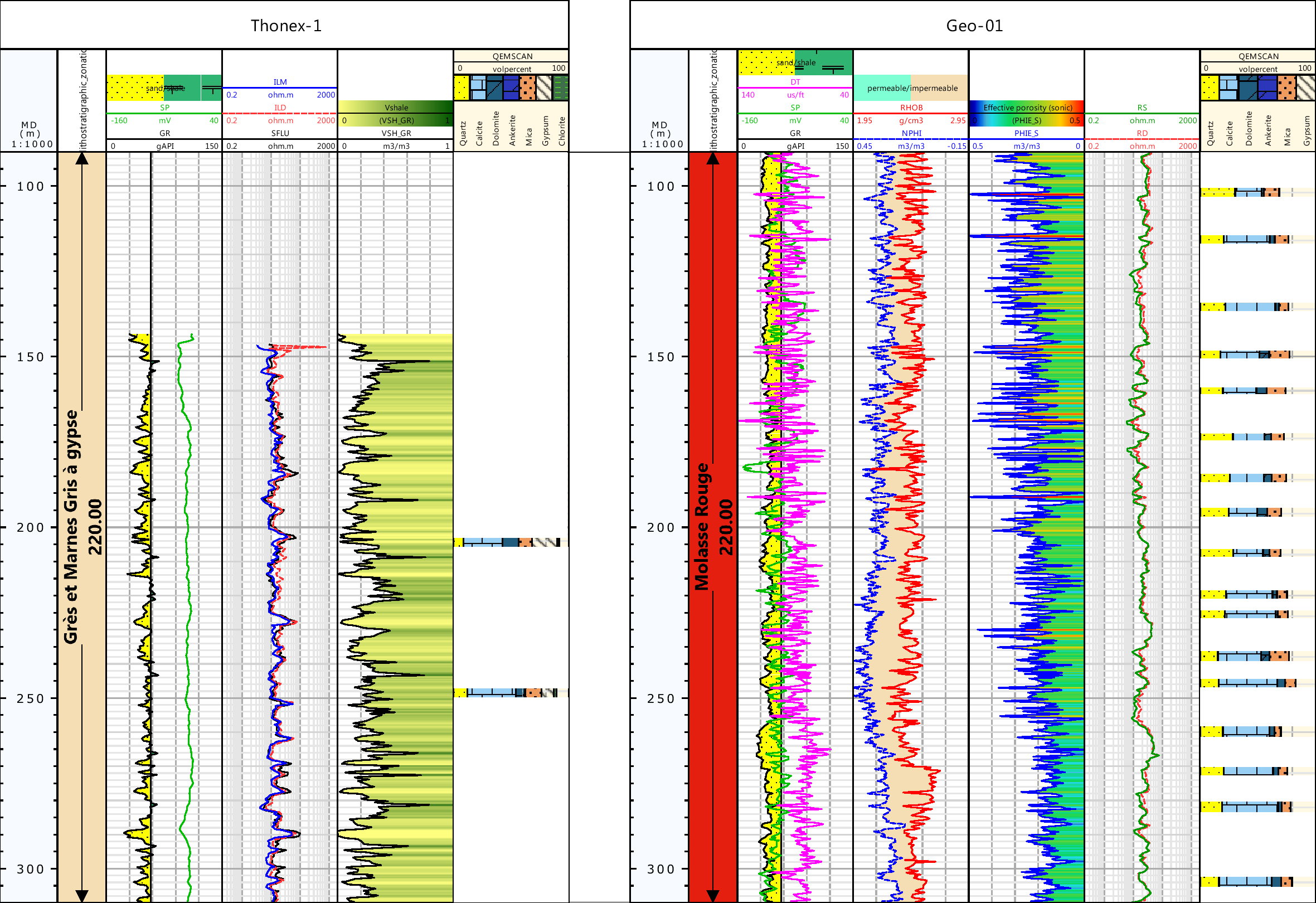Click depth label 150 in Thonex-1 track
This screenshot has height=903, width=1316.
tap(30, 357)
